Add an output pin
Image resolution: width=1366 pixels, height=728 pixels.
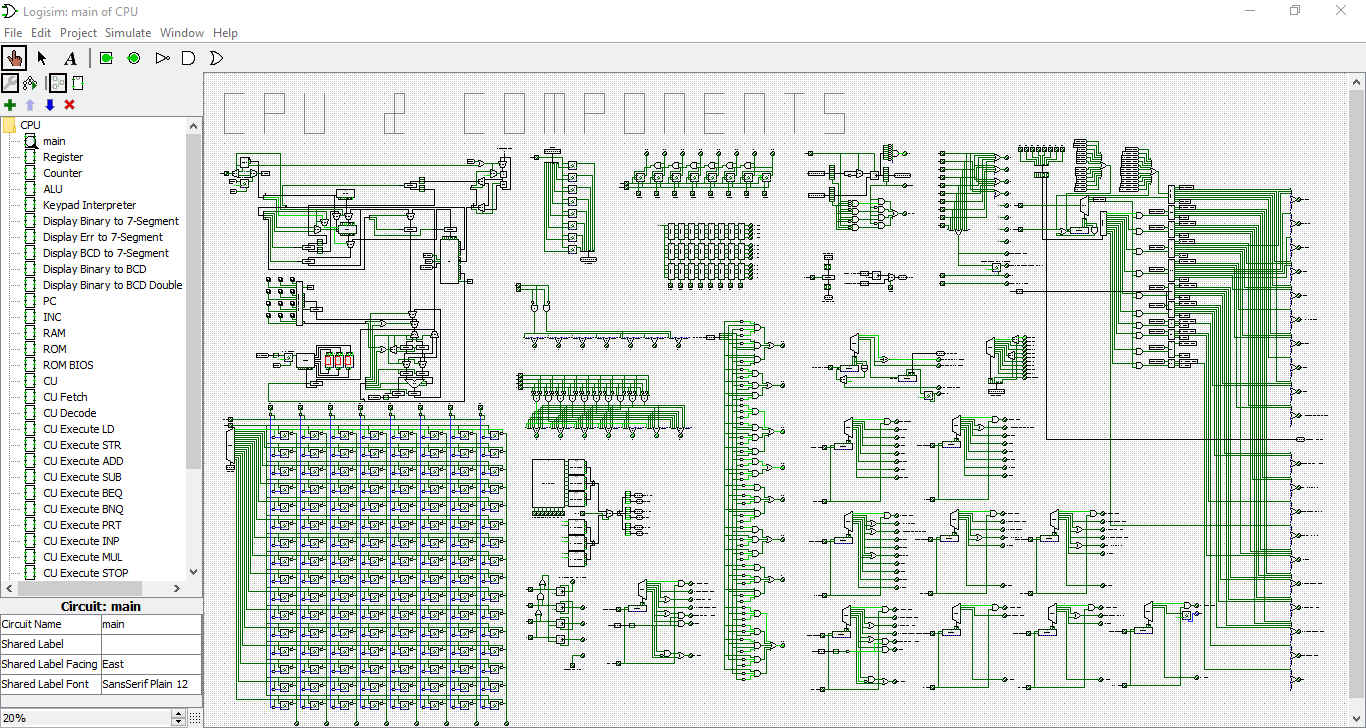tap(134, 58)
